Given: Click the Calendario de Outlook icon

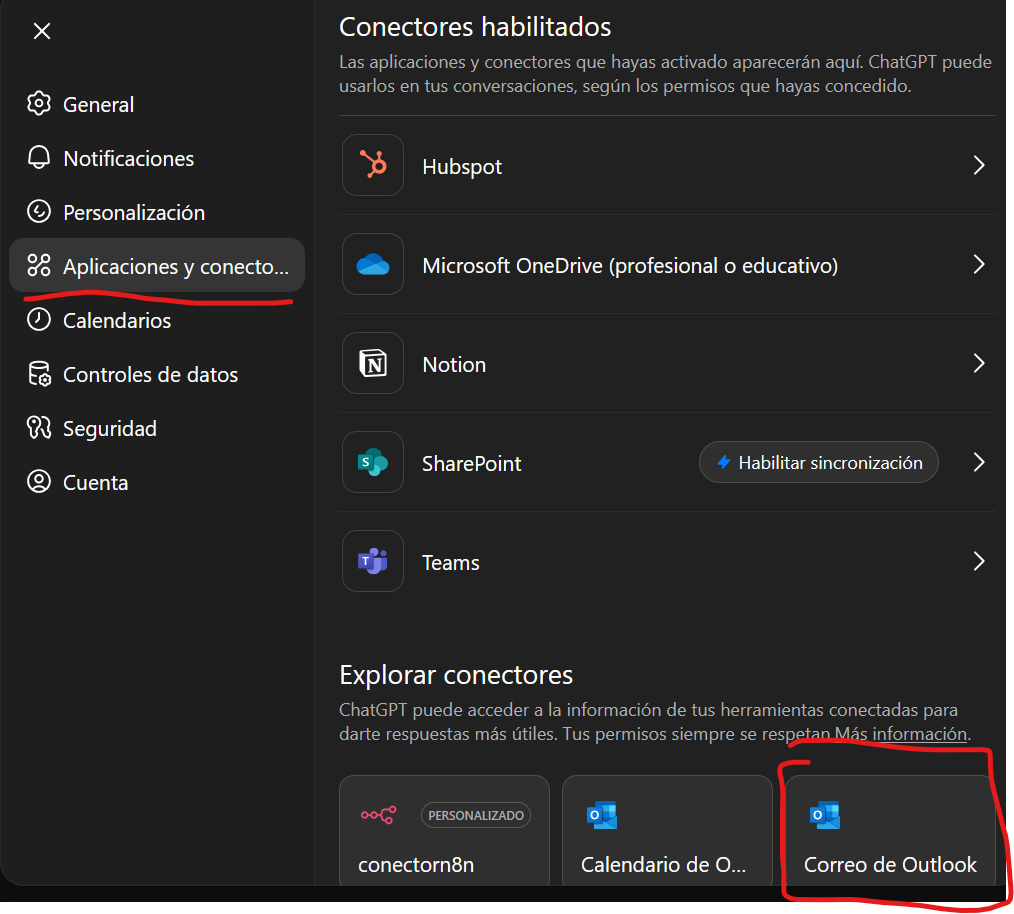Looking at the screenshot, I should point(602,815).
